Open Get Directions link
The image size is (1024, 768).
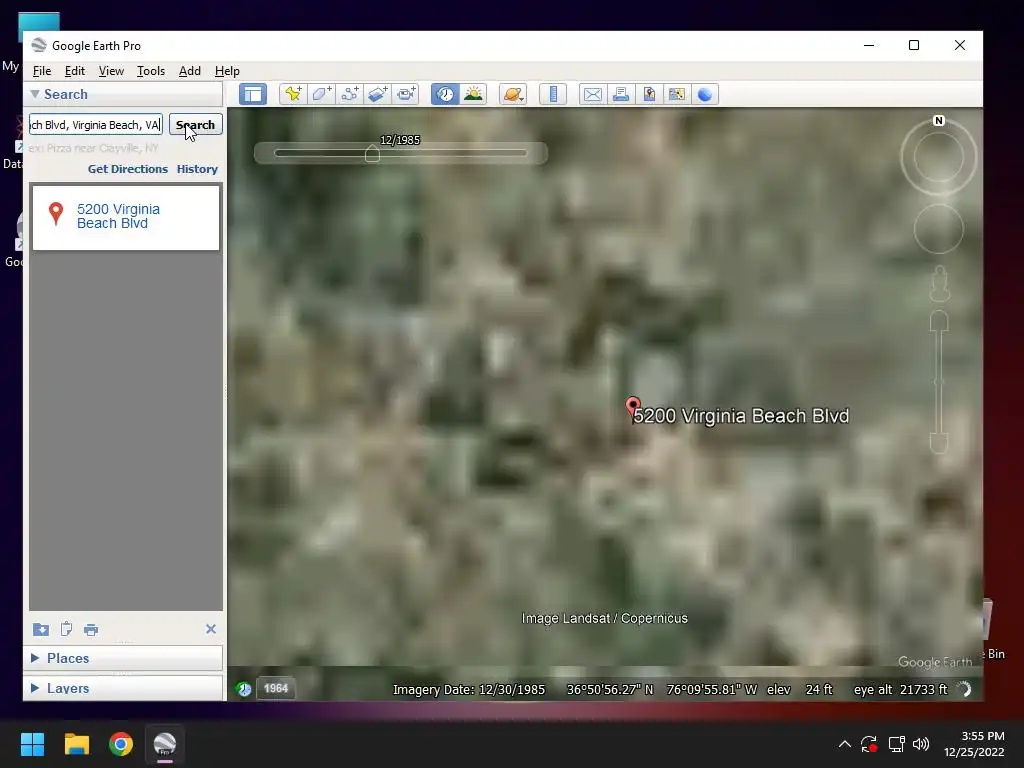pos(127,168)
